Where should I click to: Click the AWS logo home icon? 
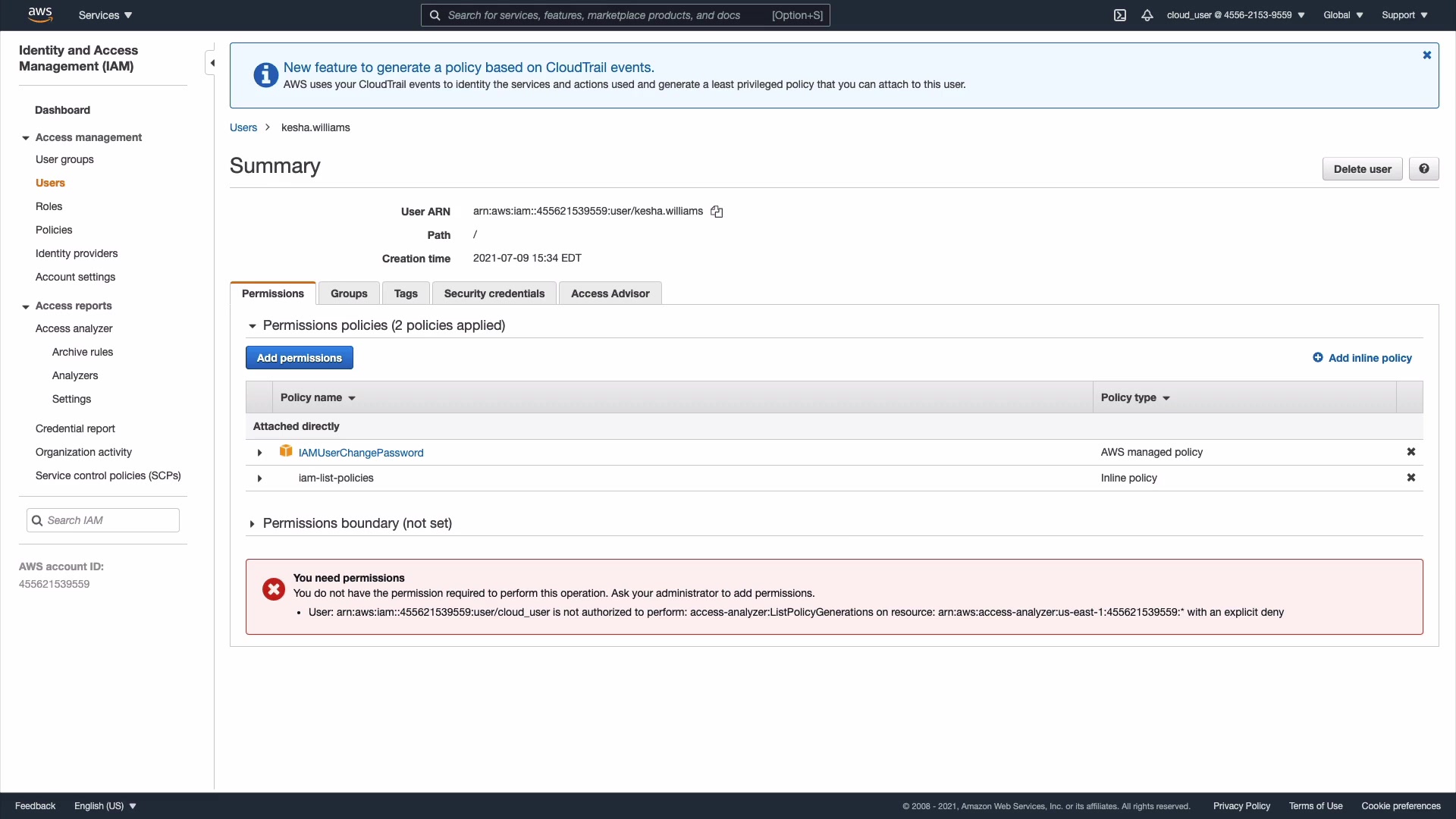coord(39,14)
